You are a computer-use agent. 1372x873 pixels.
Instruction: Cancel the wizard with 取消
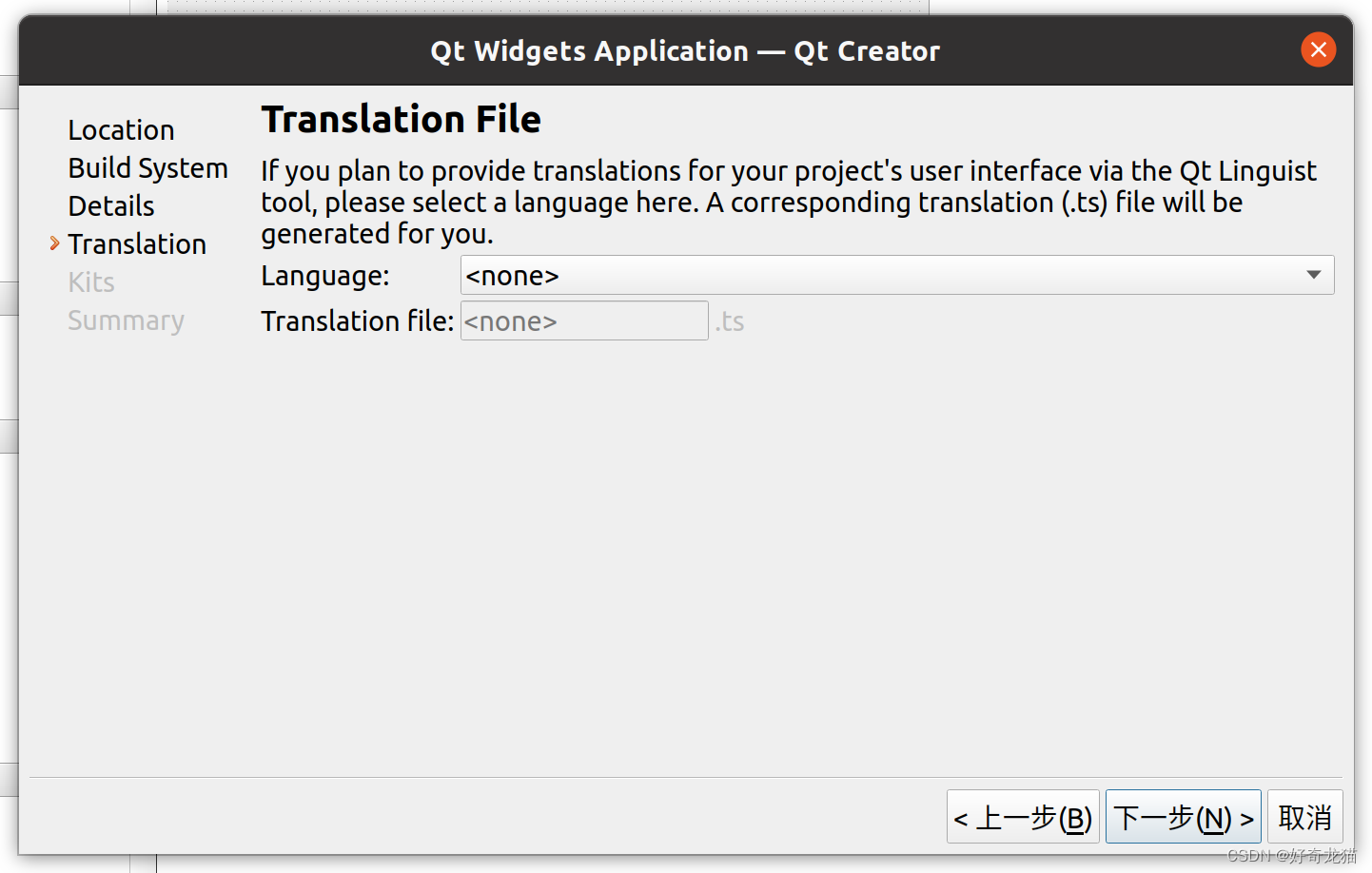(x=1304, y=817)
